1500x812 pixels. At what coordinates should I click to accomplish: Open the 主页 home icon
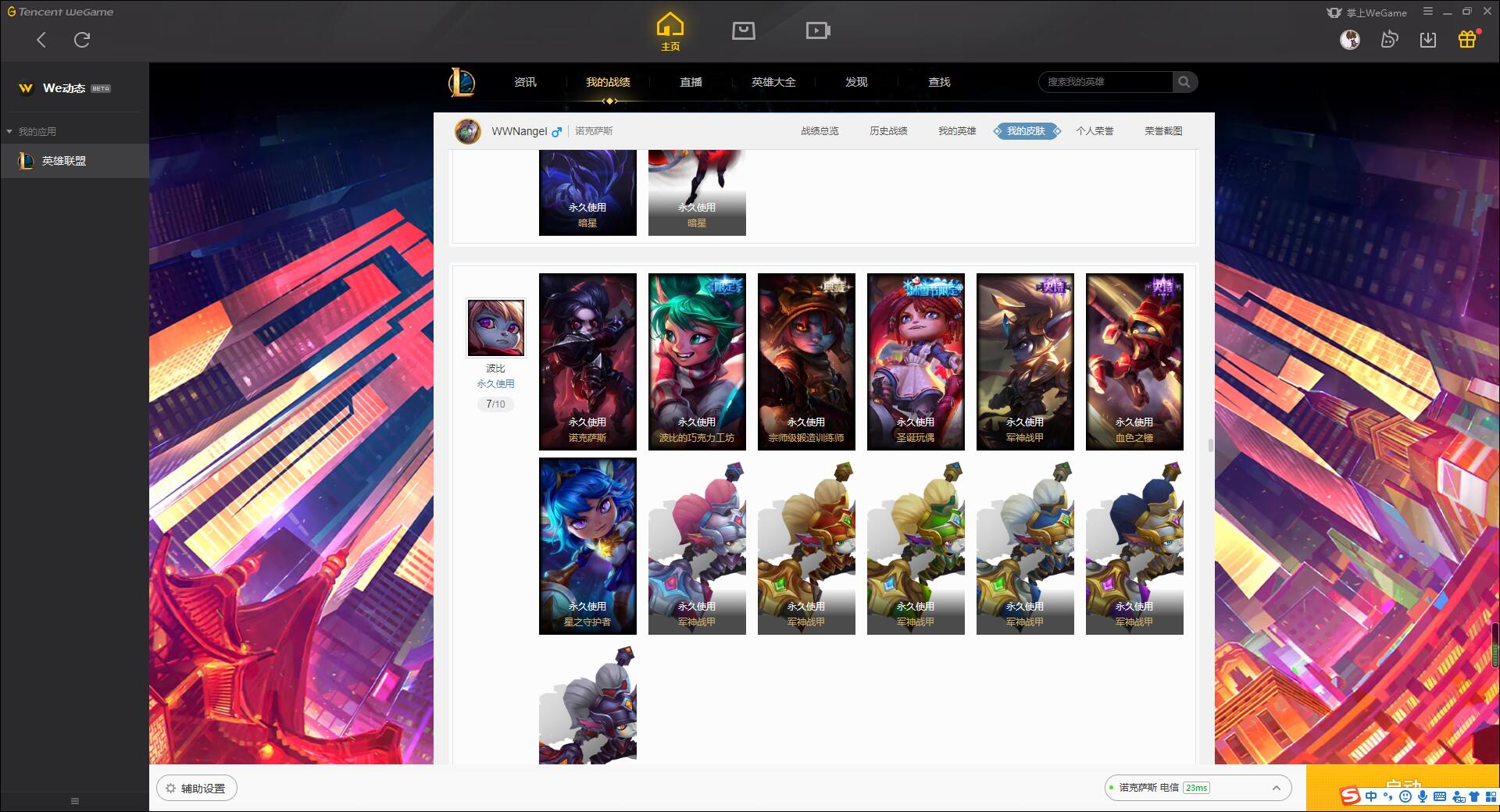pos(670,32)
